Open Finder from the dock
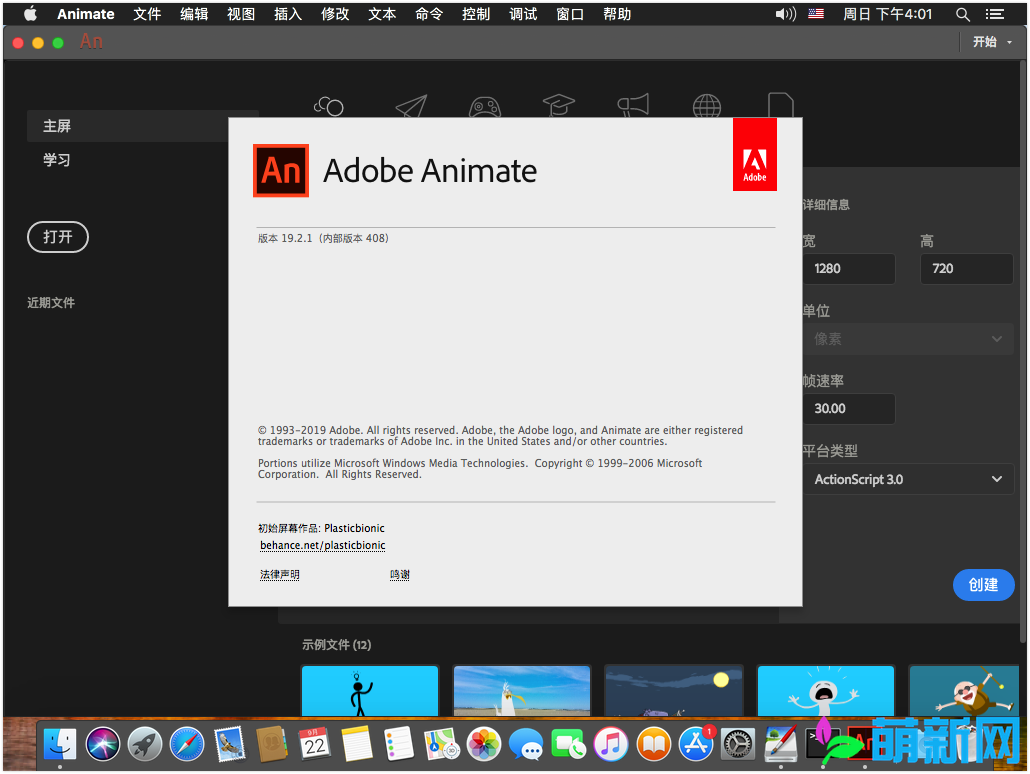This screenshot has width=1030, height=774. click(60, 744)
